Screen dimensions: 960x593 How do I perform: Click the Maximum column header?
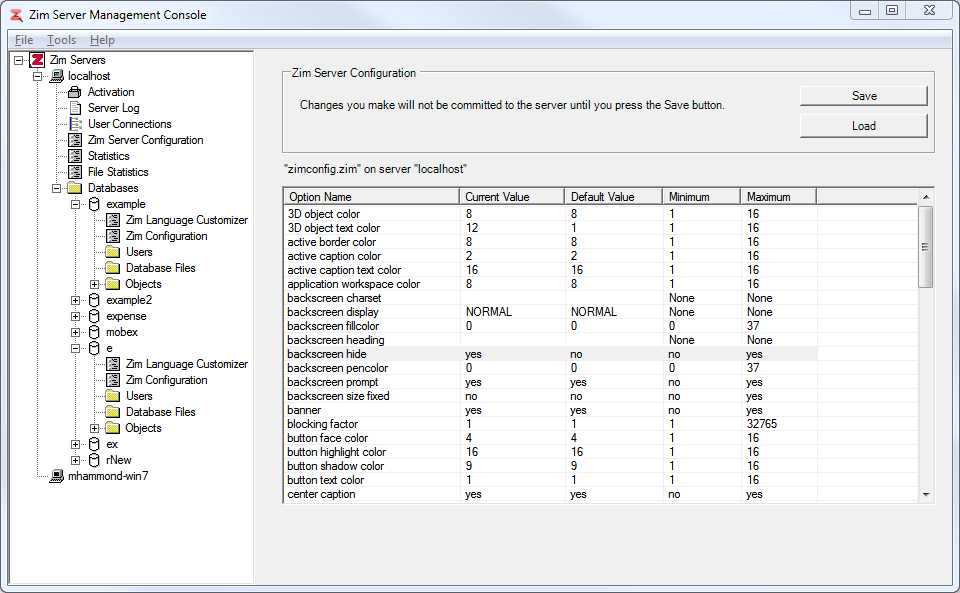[x=778, y=196]
